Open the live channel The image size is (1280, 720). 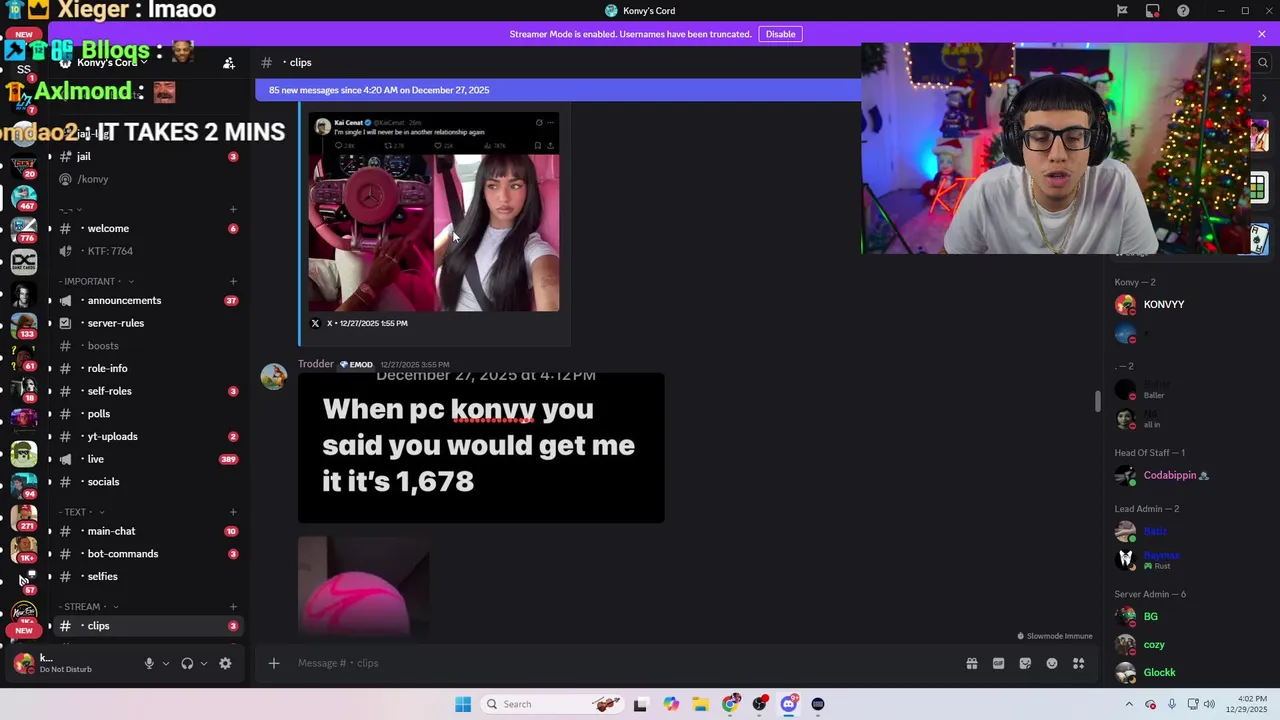click(148, 459)
